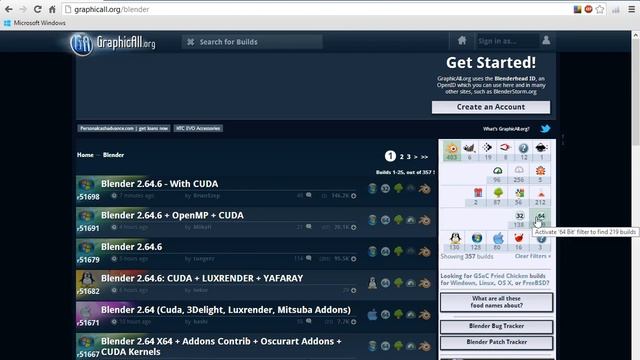Bookmark page with star icon
640x360 pixels.
[x=600, y=9]
